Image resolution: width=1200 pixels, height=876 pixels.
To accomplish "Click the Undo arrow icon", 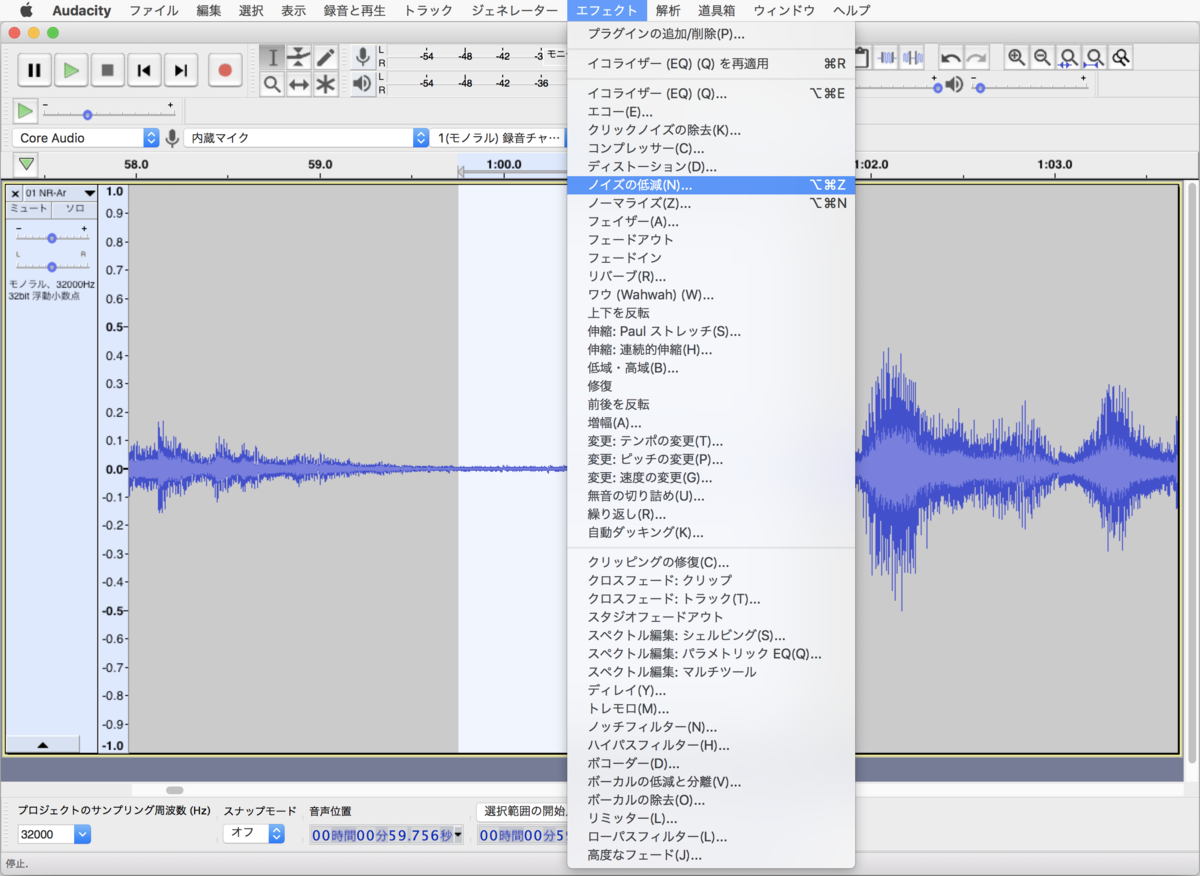I will (x=951, y=58).
